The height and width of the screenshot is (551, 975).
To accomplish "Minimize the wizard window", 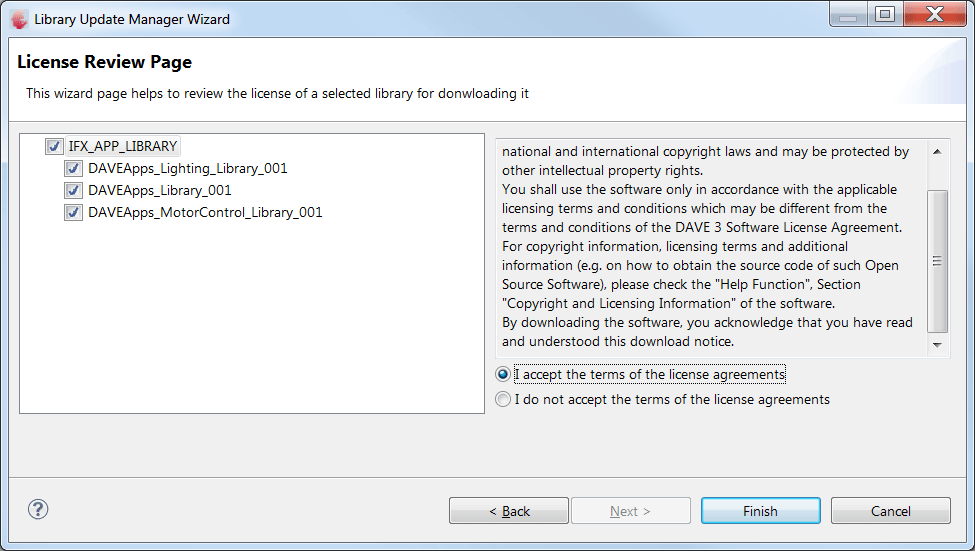I will coord(849,14).
